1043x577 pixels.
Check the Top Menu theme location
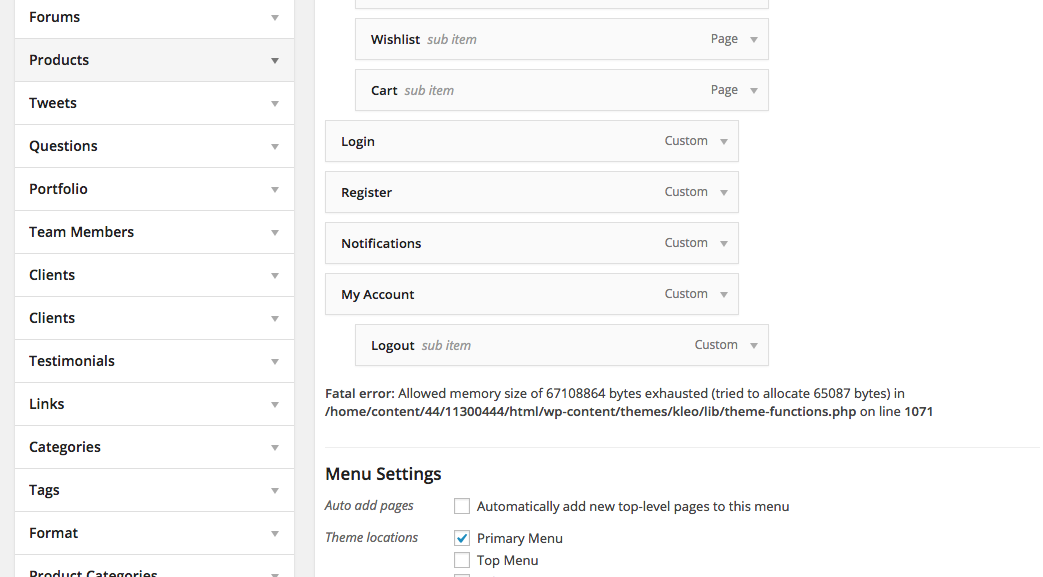[462, 560]
